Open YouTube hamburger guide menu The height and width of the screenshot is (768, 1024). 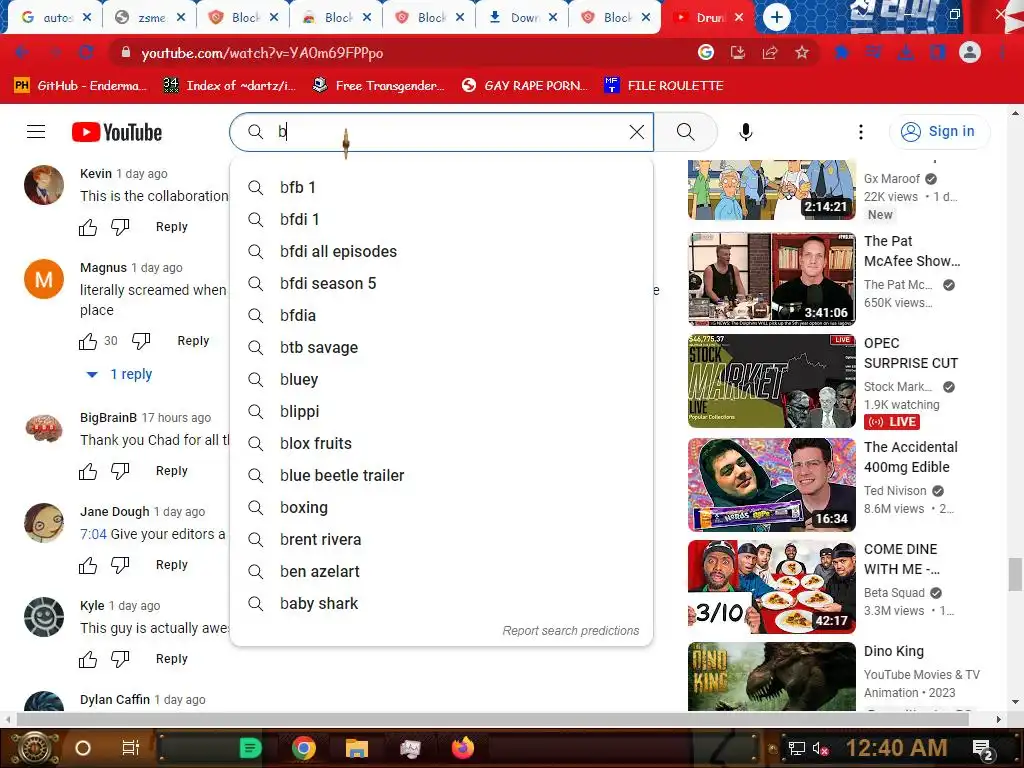[x=36, y=132]
